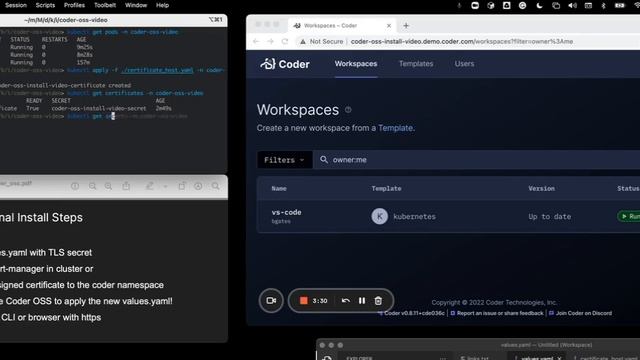Viewport: 640px width, 360px height.
Task: Zoom in in the PDF viewer
Action: click(108, 186)
